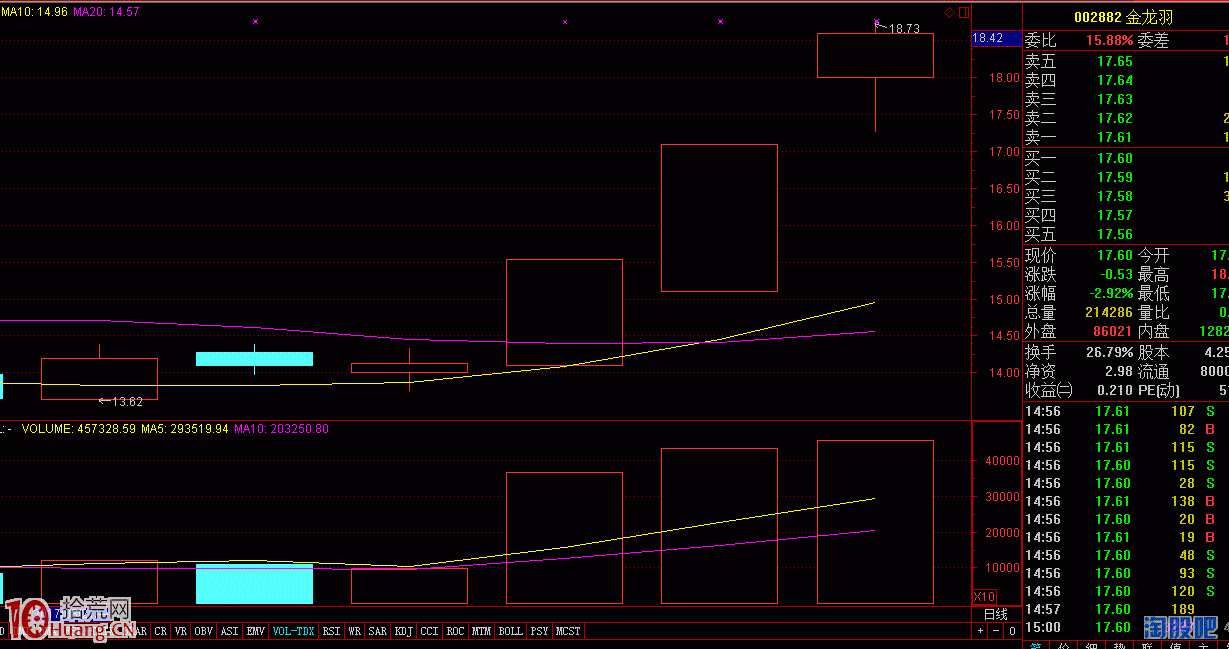Toggle the split-panel icon at chart corner
Image resolution: width=1229 pixels, height=649 pixels.
coord(964,12)
